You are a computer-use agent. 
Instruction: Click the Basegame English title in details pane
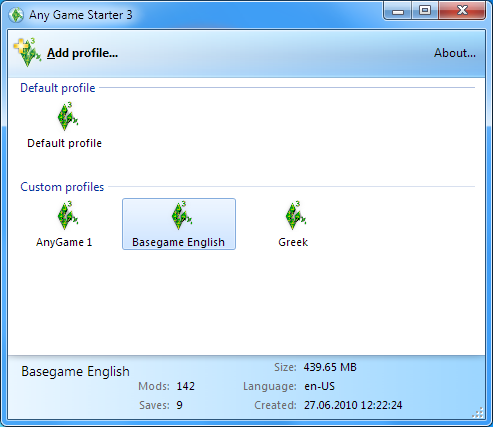click(x=75, y=371)
